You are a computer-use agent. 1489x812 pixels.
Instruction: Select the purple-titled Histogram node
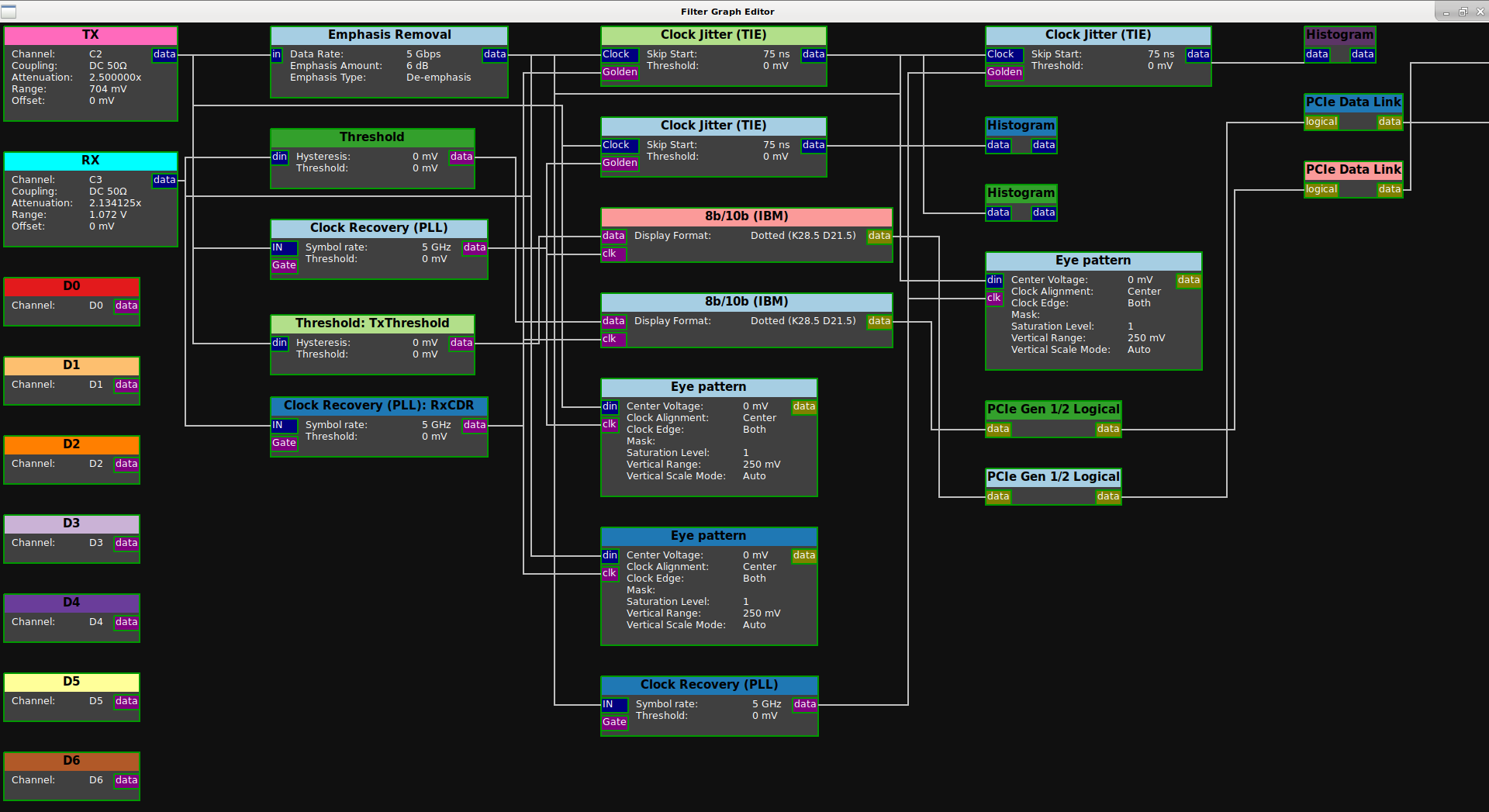click(x=1340, y=35)
